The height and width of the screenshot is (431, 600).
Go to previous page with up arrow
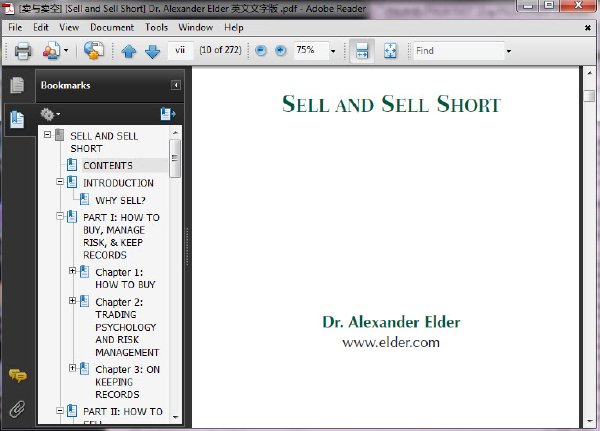(129, 51)
